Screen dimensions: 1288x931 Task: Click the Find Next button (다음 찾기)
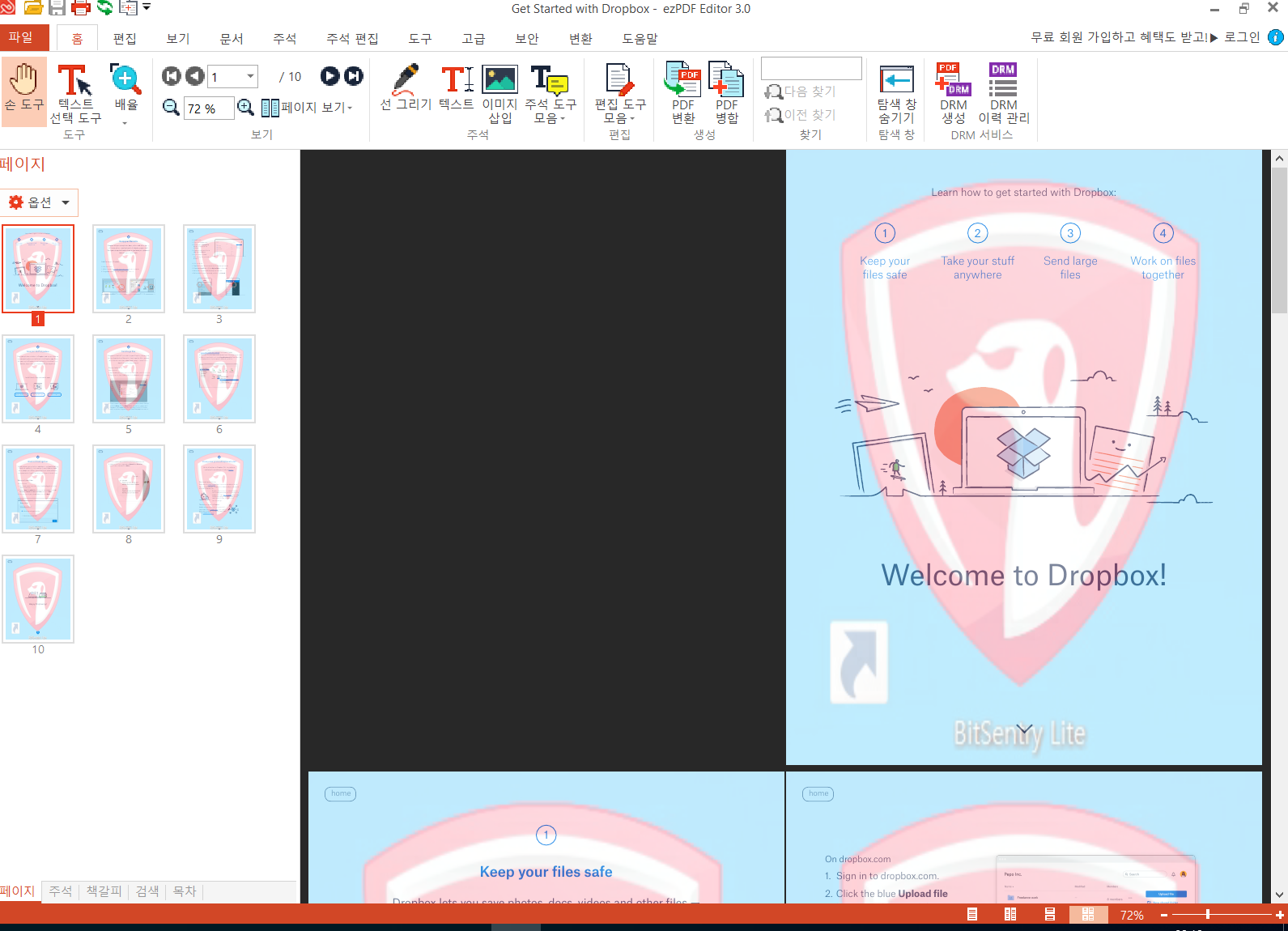pyautogui.click(x=801, y=91)
